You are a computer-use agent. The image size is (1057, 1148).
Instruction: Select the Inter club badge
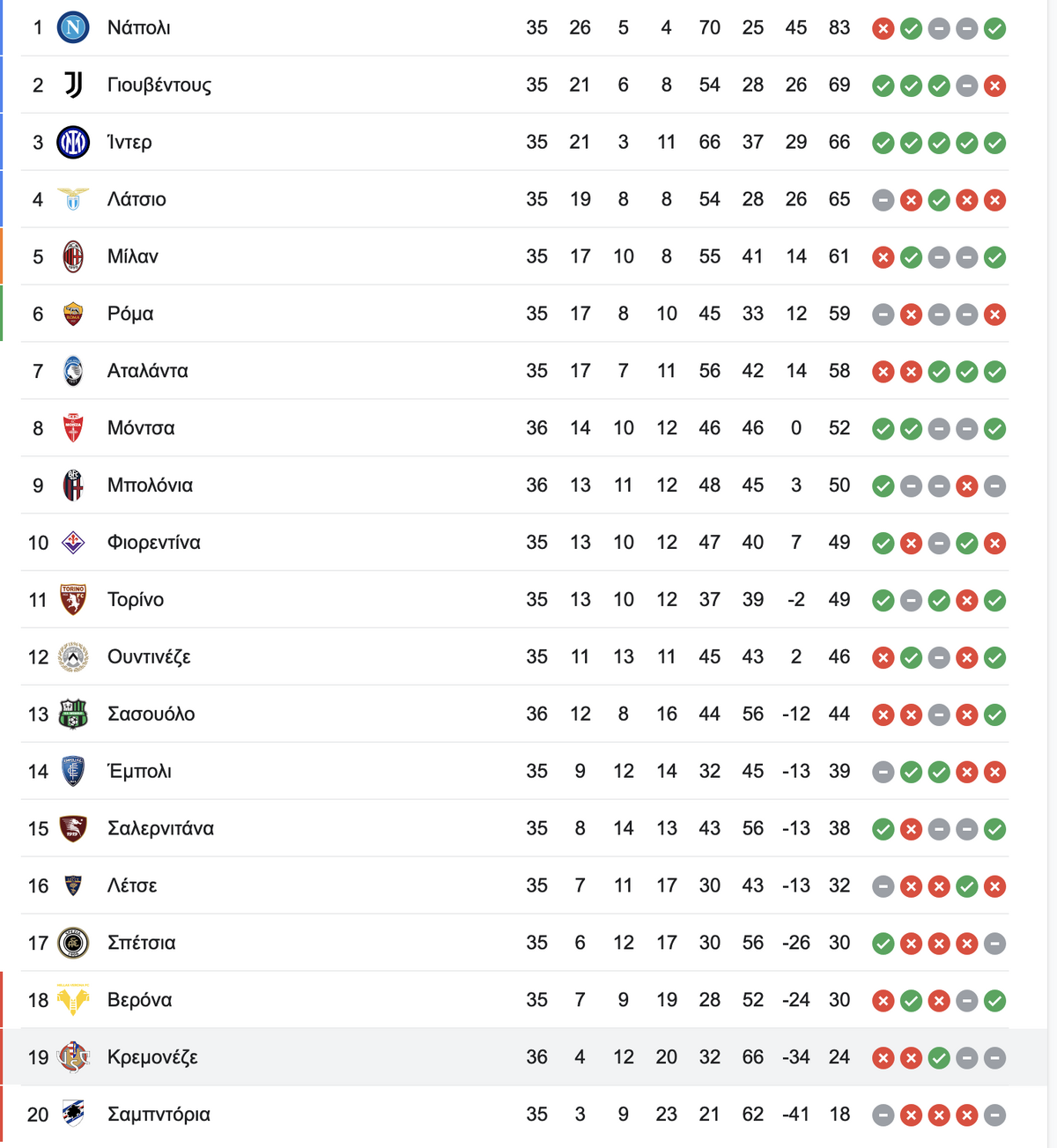(x=73, y=142)
